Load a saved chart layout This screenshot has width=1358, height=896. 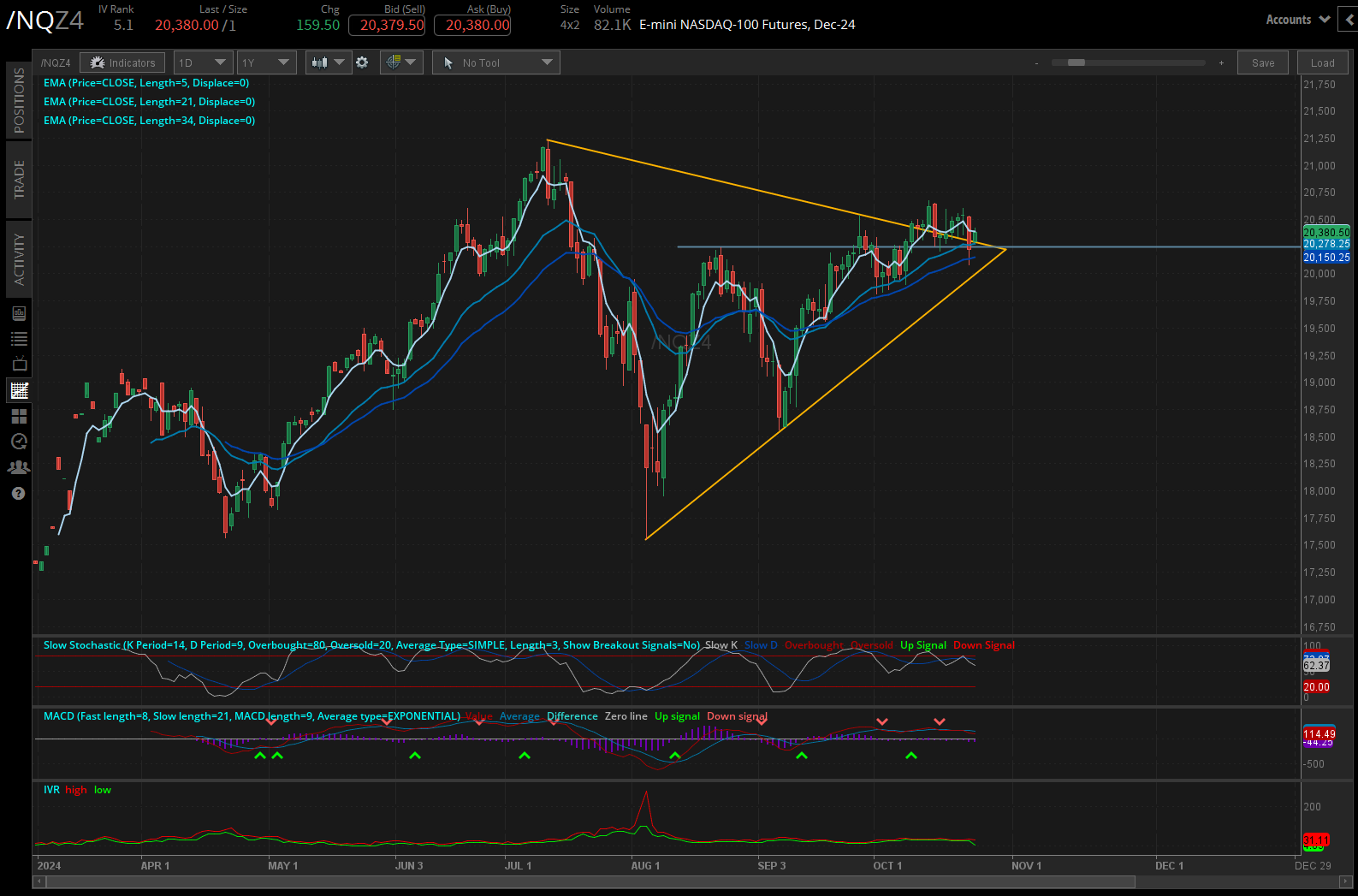[x=1322, y=62]
